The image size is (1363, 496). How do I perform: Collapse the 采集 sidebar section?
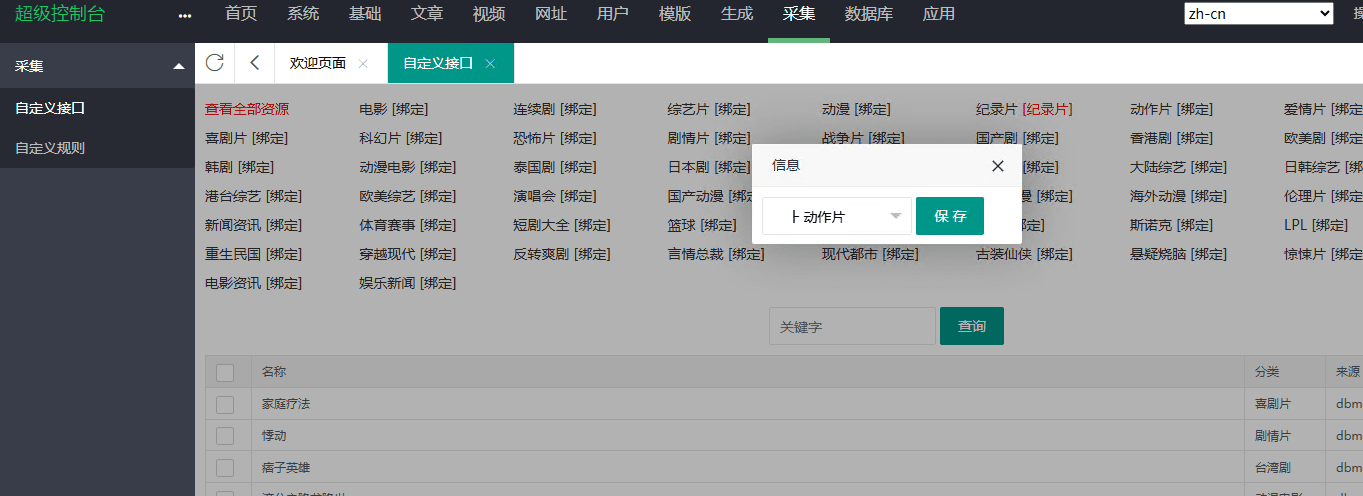178,66
